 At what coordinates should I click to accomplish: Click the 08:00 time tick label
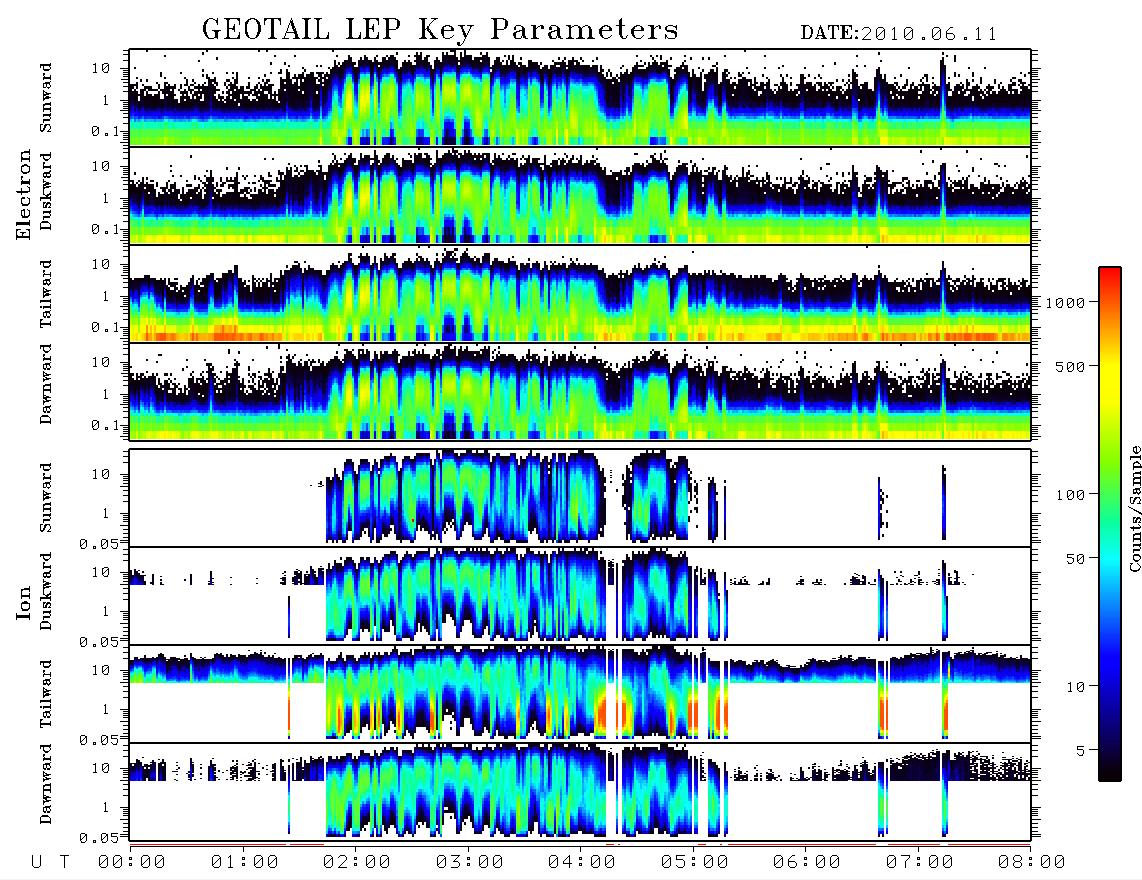click(x=1031, y=862)
